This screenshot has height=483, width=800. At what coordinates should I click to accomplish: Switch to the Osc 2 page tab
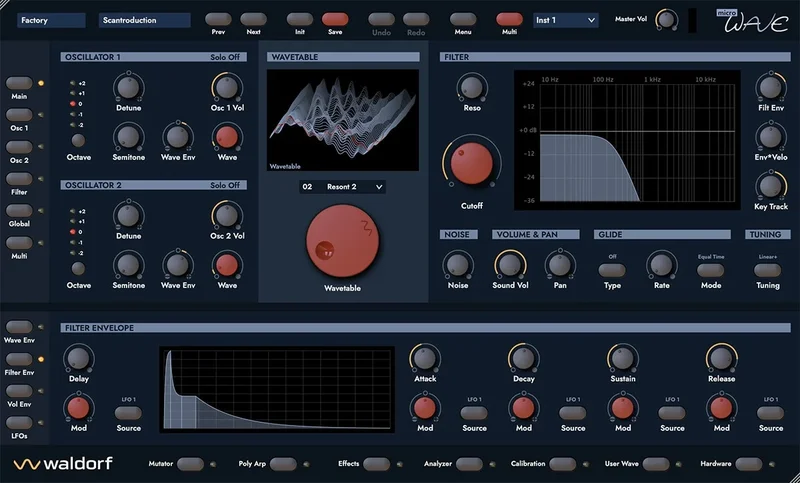(19, 147)
